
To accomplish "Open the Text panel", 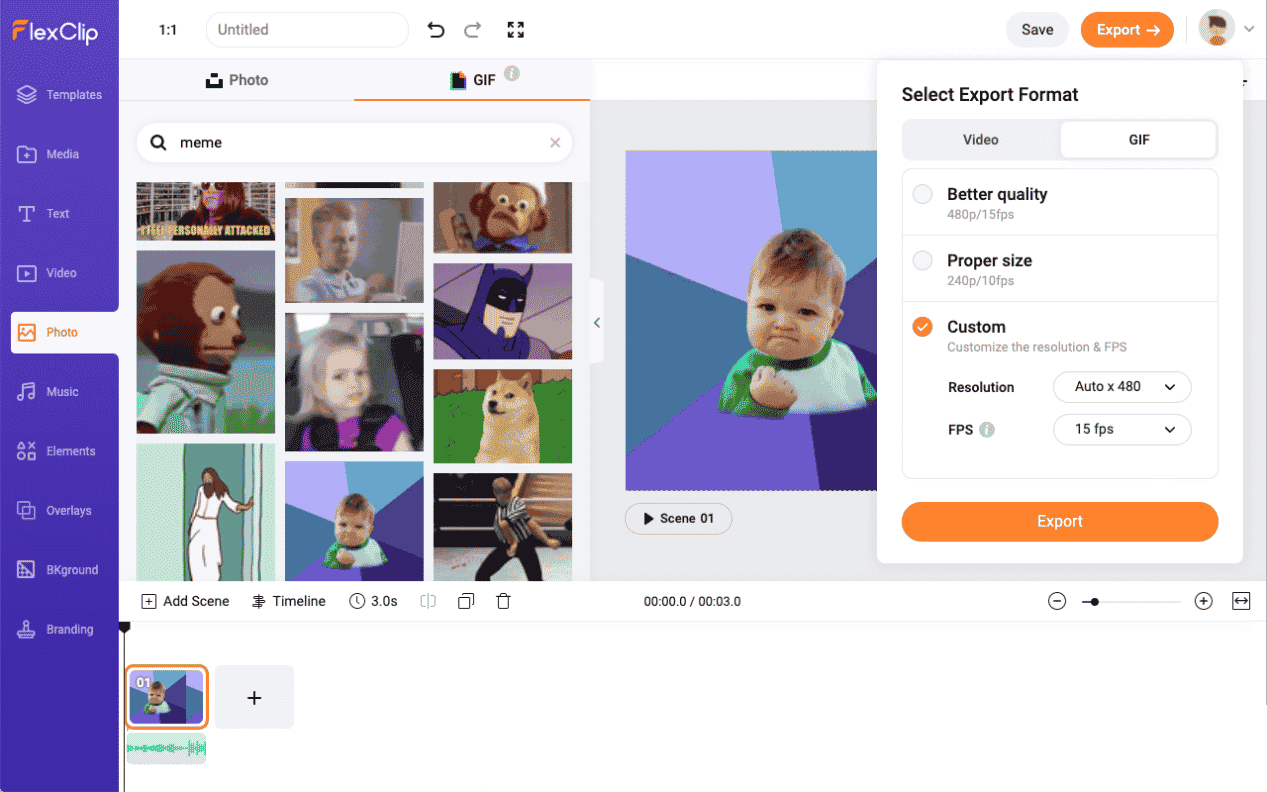I will tap(59, 213).
